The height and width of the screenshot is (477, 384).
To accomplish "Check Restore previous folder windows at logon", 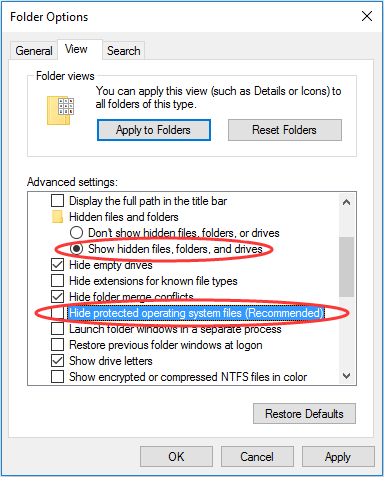I will (57, 345).
